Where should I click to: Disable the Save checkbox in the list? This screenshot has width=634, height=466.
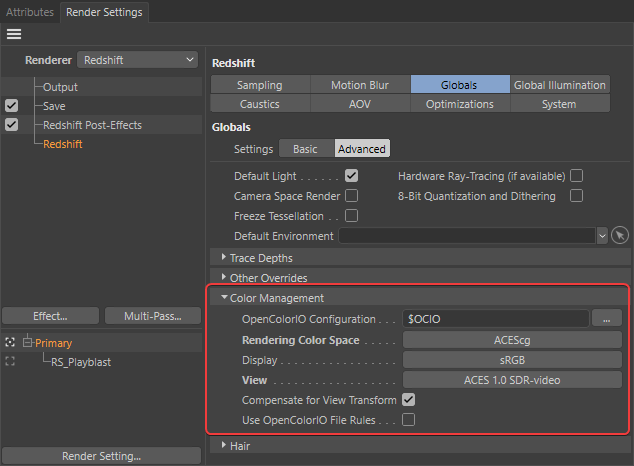click(x=11, y=106)
